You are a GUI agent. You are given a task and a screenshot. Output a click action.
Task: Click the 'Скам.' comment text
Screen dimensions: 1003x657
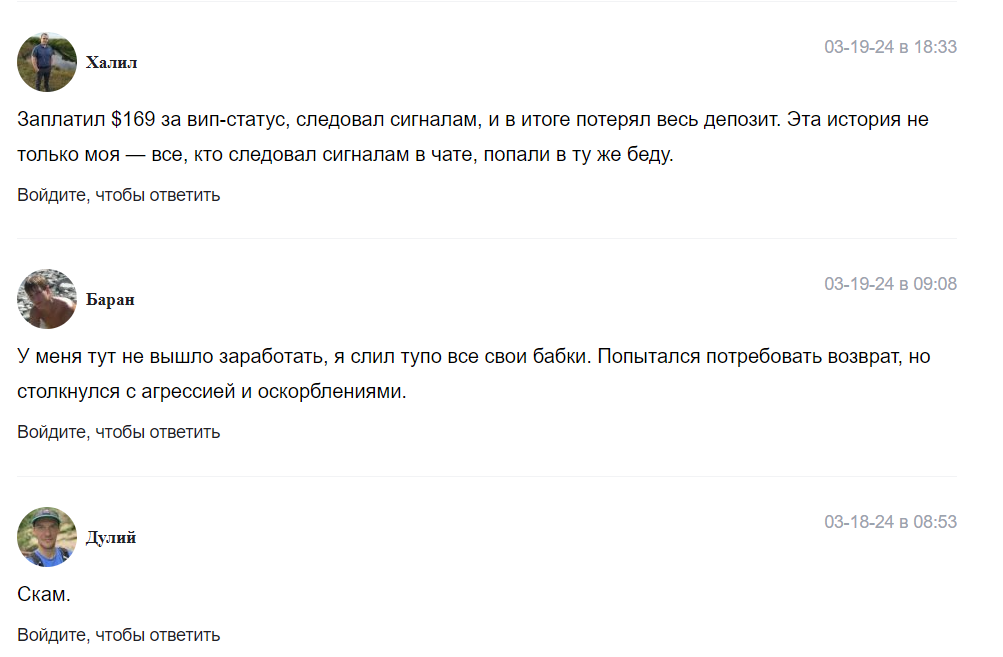click(45, 595)
